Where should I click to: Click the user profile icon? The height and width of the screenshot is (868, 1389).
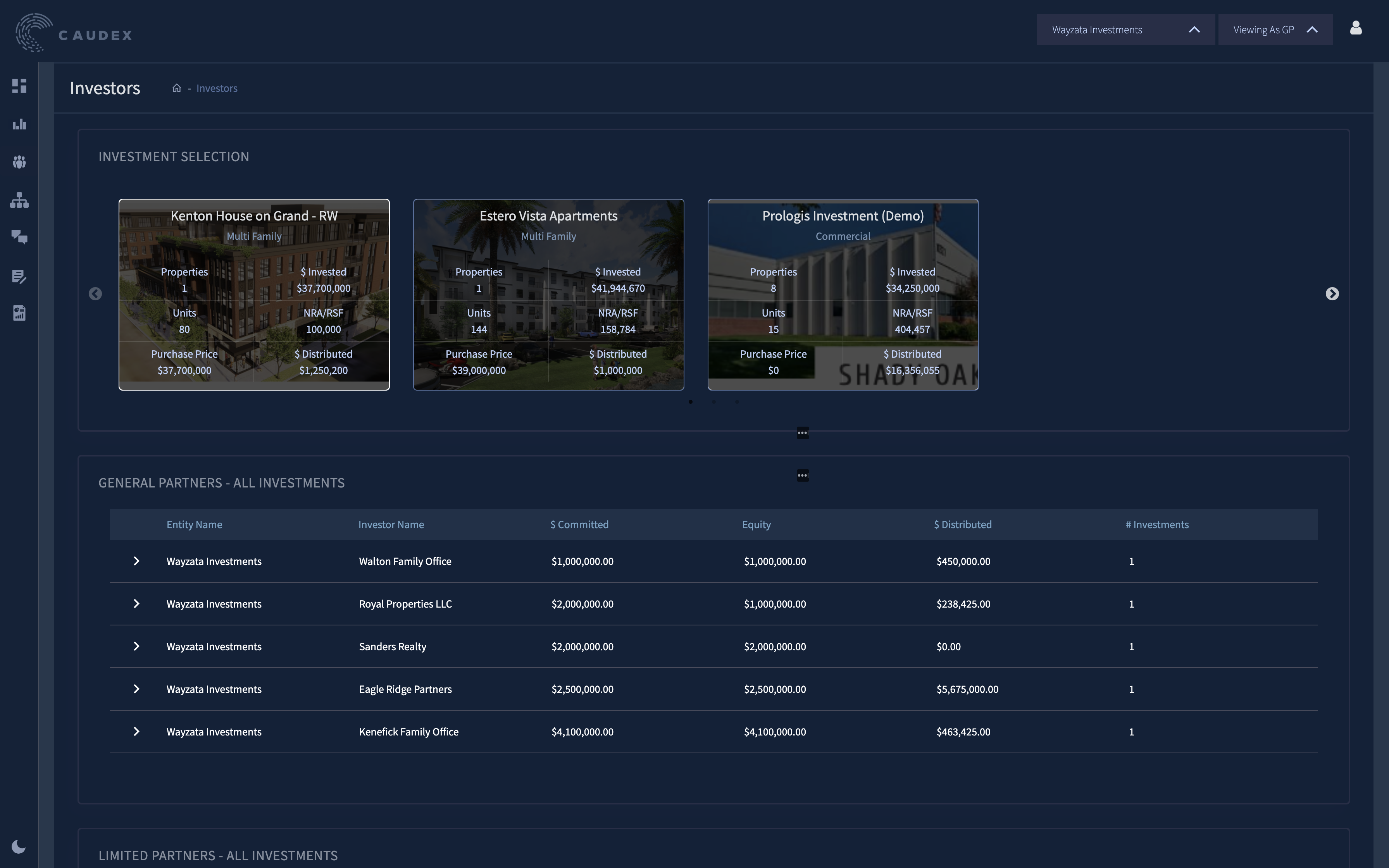click(1355, 28)
